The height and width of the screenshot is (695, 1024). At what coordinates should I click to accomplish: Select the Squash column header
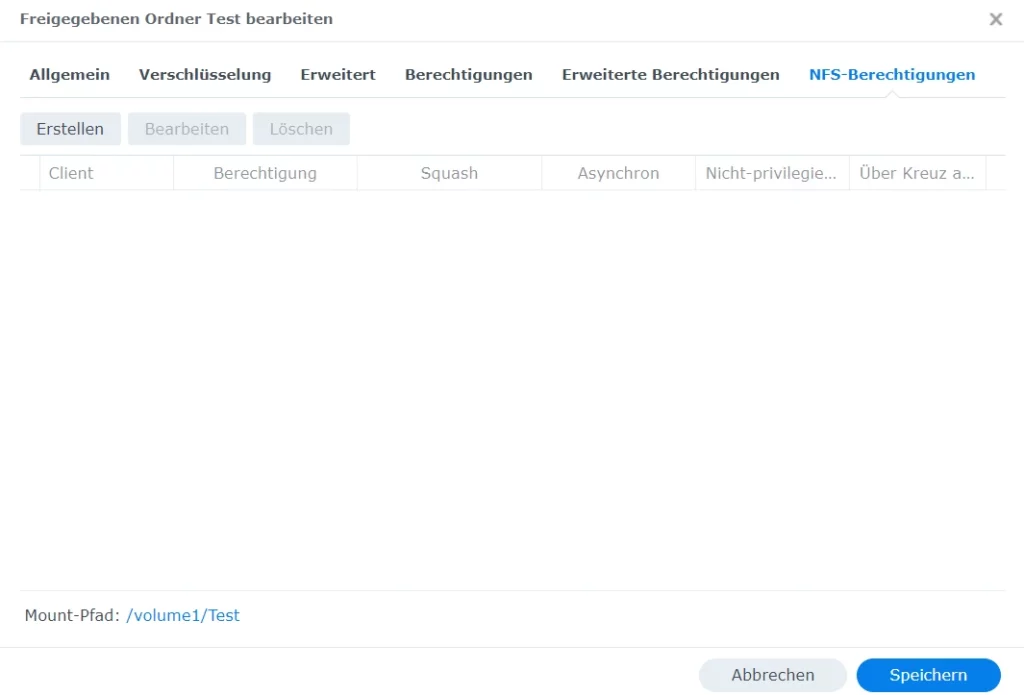[x=449, y=173]
